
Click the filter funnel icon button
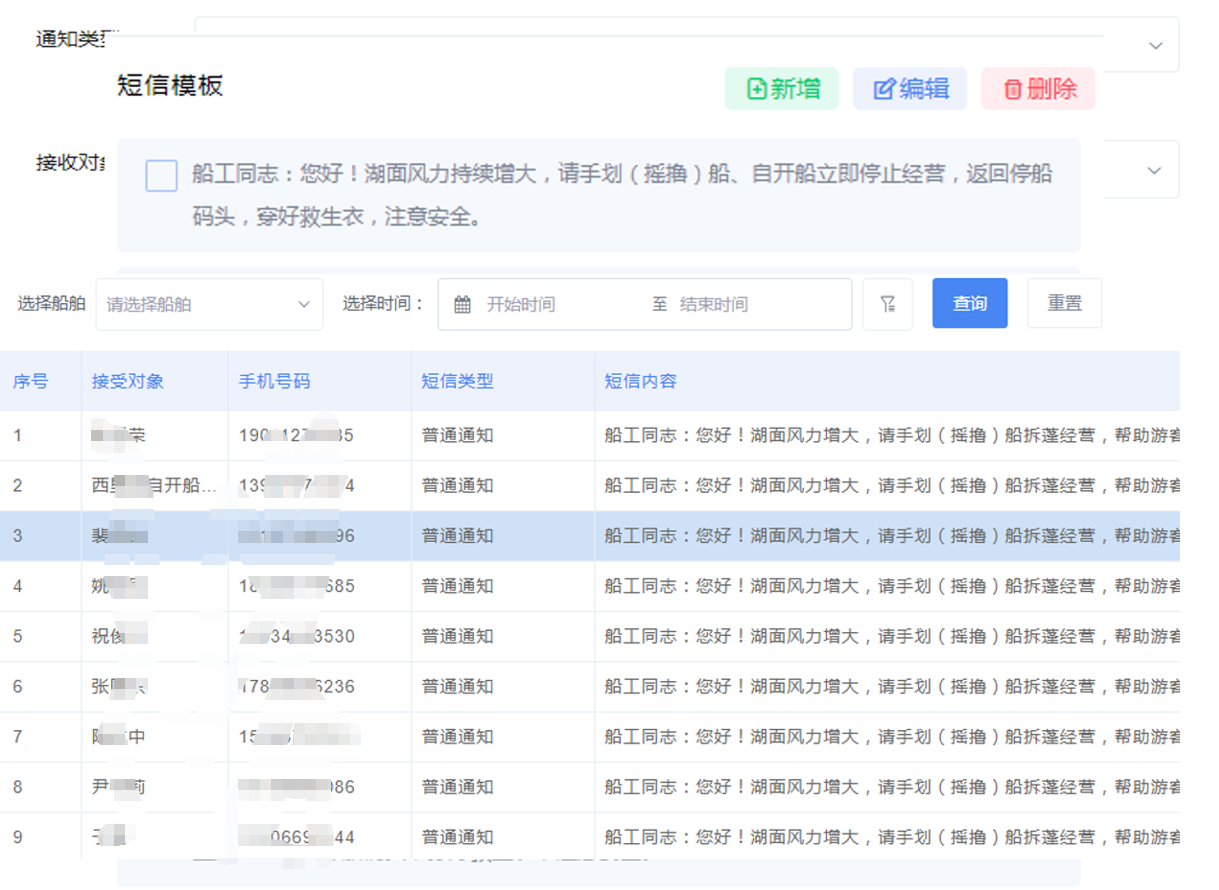tap(887, 304)
